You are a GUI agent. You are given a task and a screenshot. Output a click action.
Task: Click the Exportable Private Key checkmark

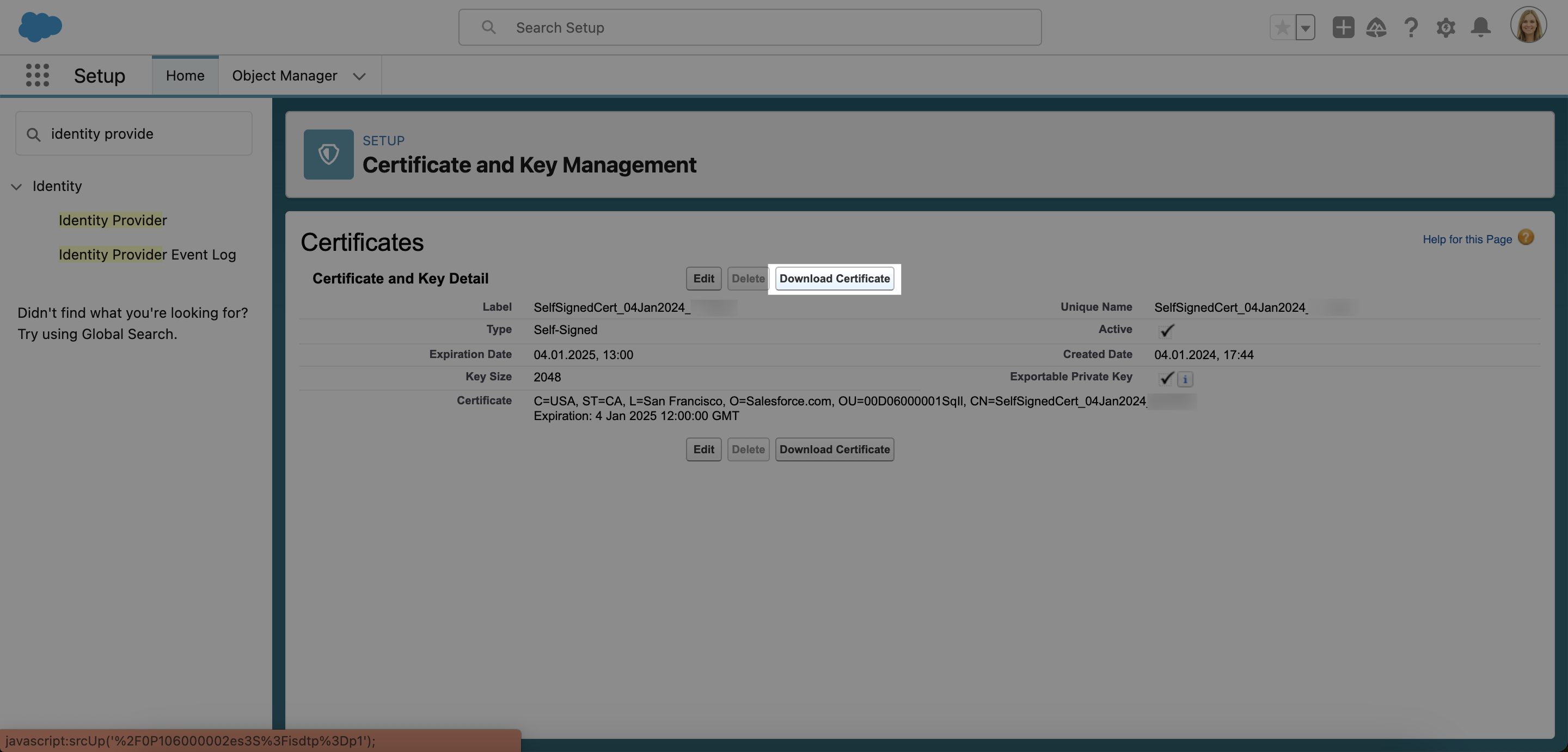(1166, 378)
